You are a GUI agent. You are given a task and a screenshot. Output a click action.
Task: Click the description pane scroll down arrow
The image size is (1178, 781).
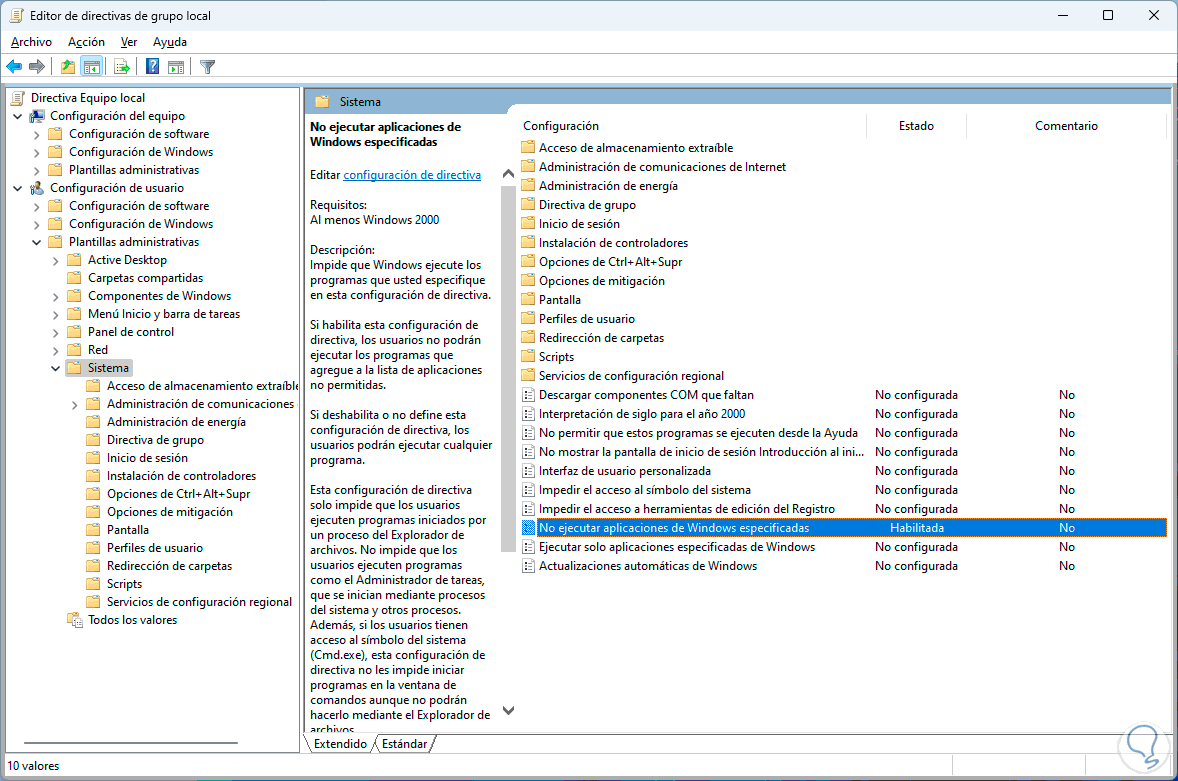coord(508,710)
